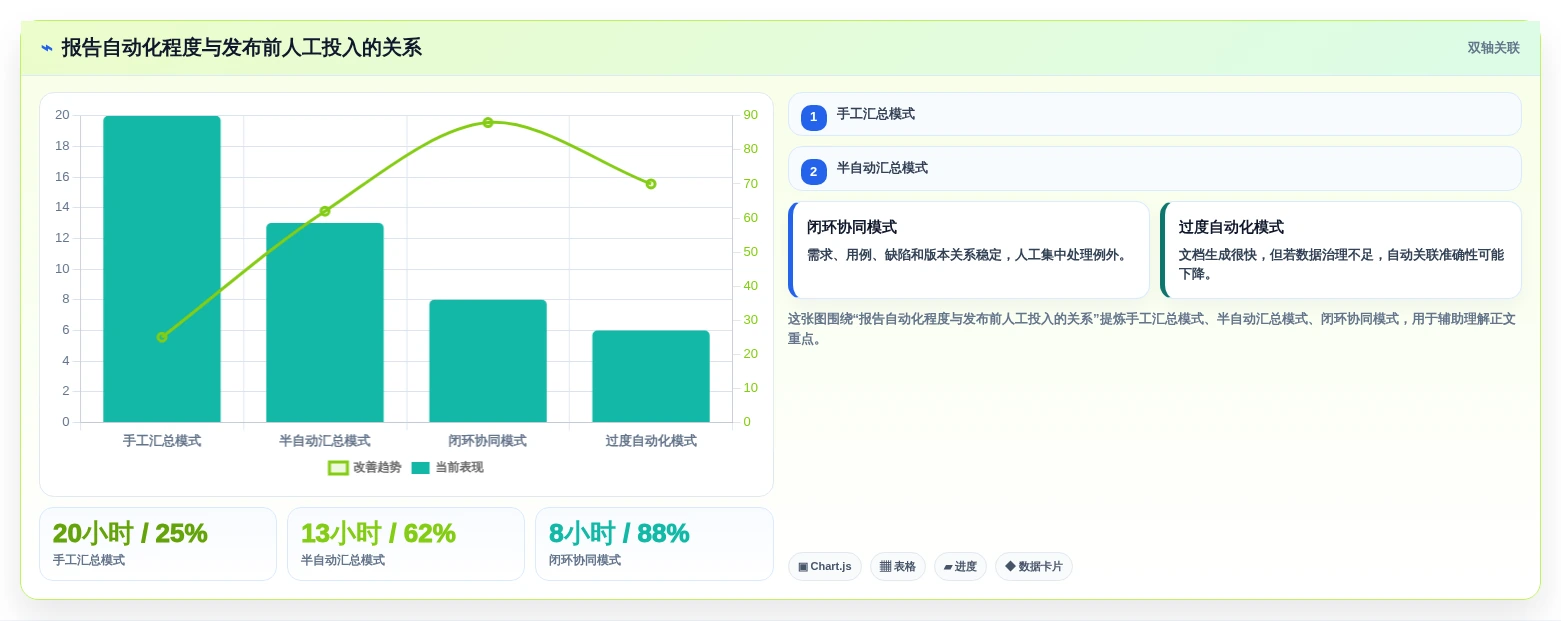Click the 20小时 / 25% data card
1561x621 pixels.
click(x=158, y=544)
